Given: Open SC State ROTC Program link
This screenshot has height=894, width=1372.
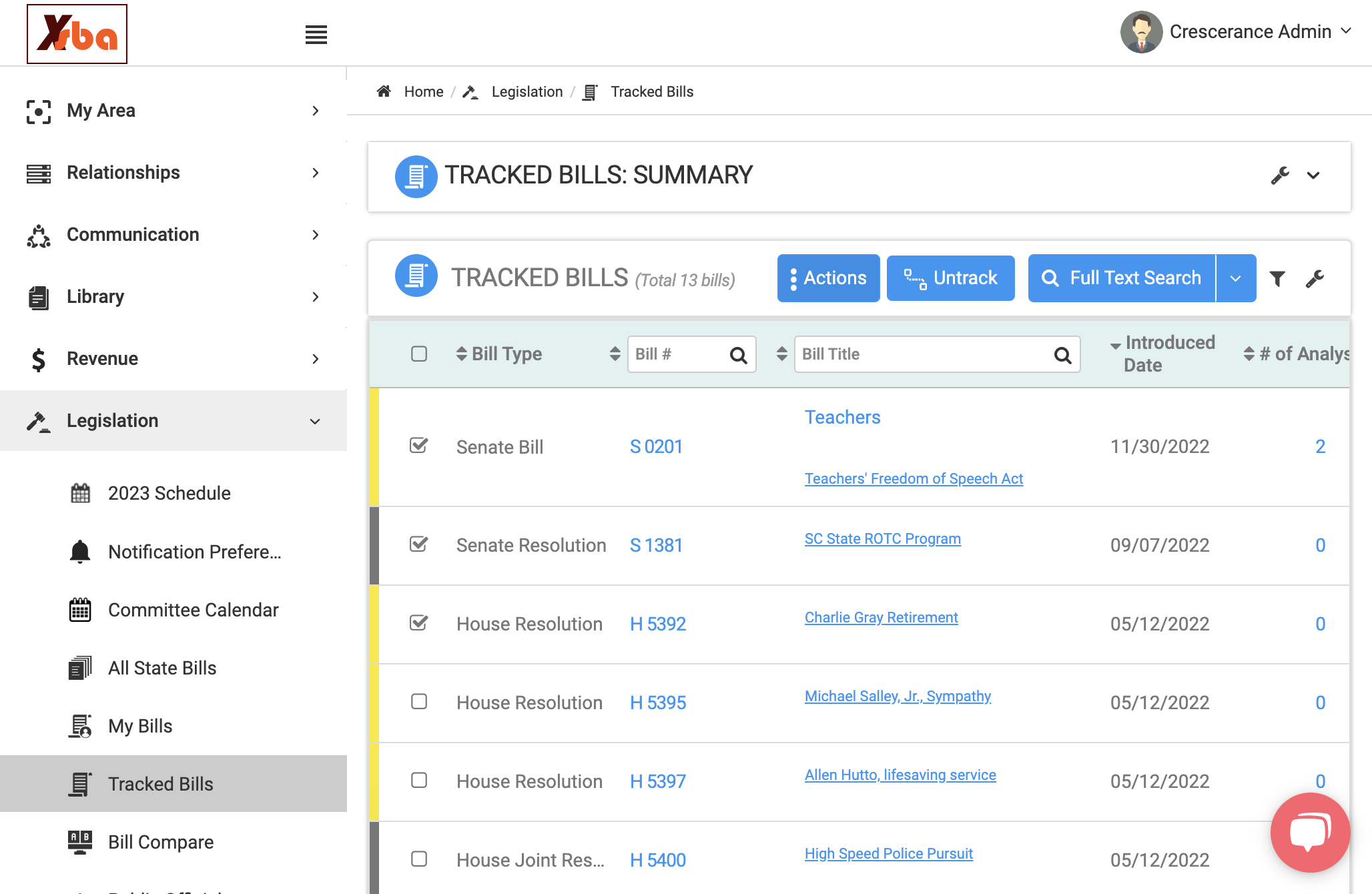Looking at the screenshot, I should [x=883, y=538].
